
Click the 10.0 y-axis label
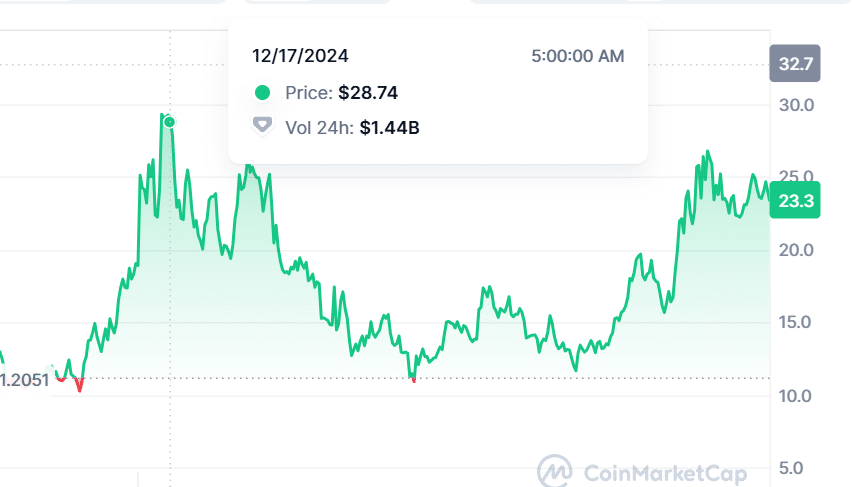coord(796,396)
